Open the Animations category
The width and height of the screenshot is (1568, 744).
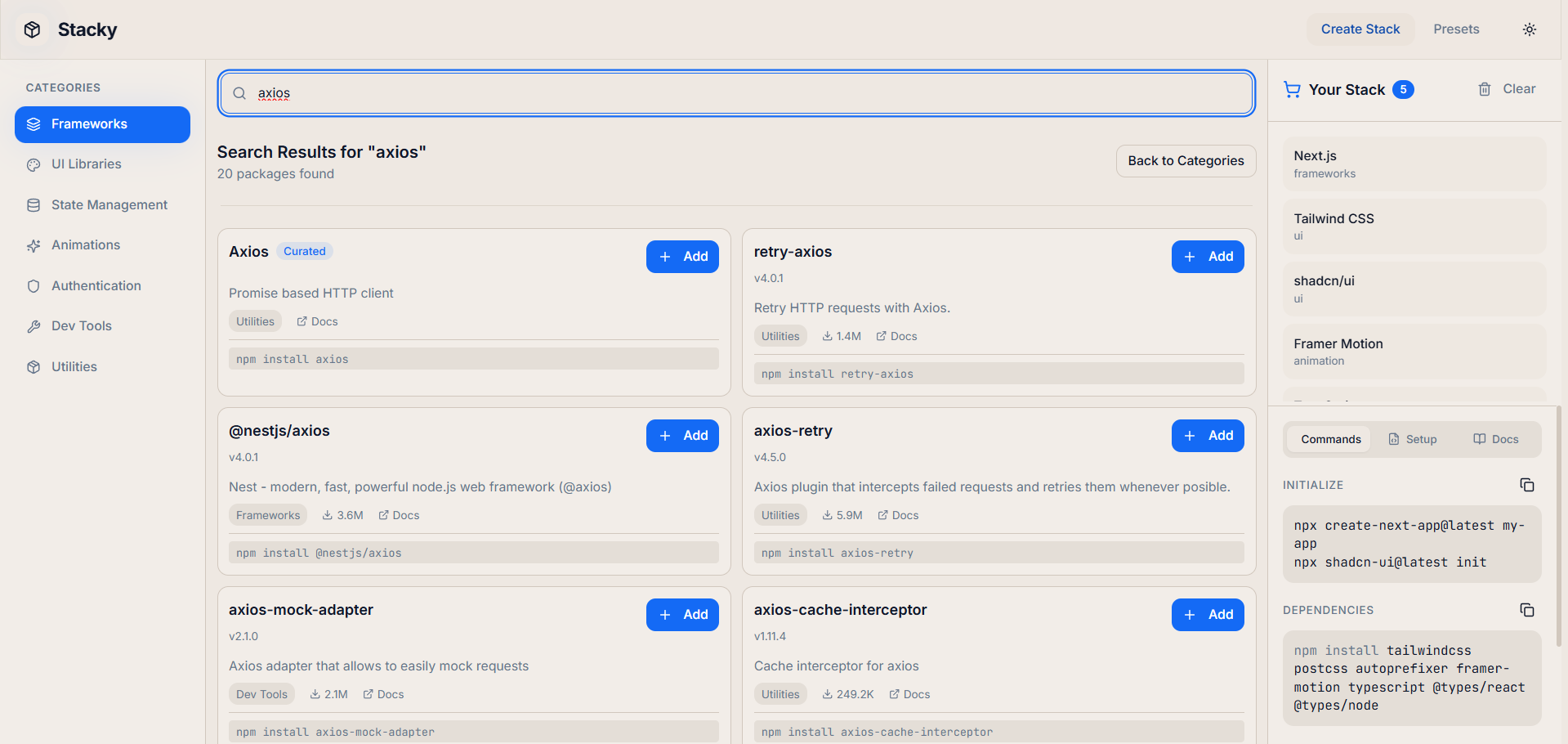pyautogui.click(x=102, y=245)
